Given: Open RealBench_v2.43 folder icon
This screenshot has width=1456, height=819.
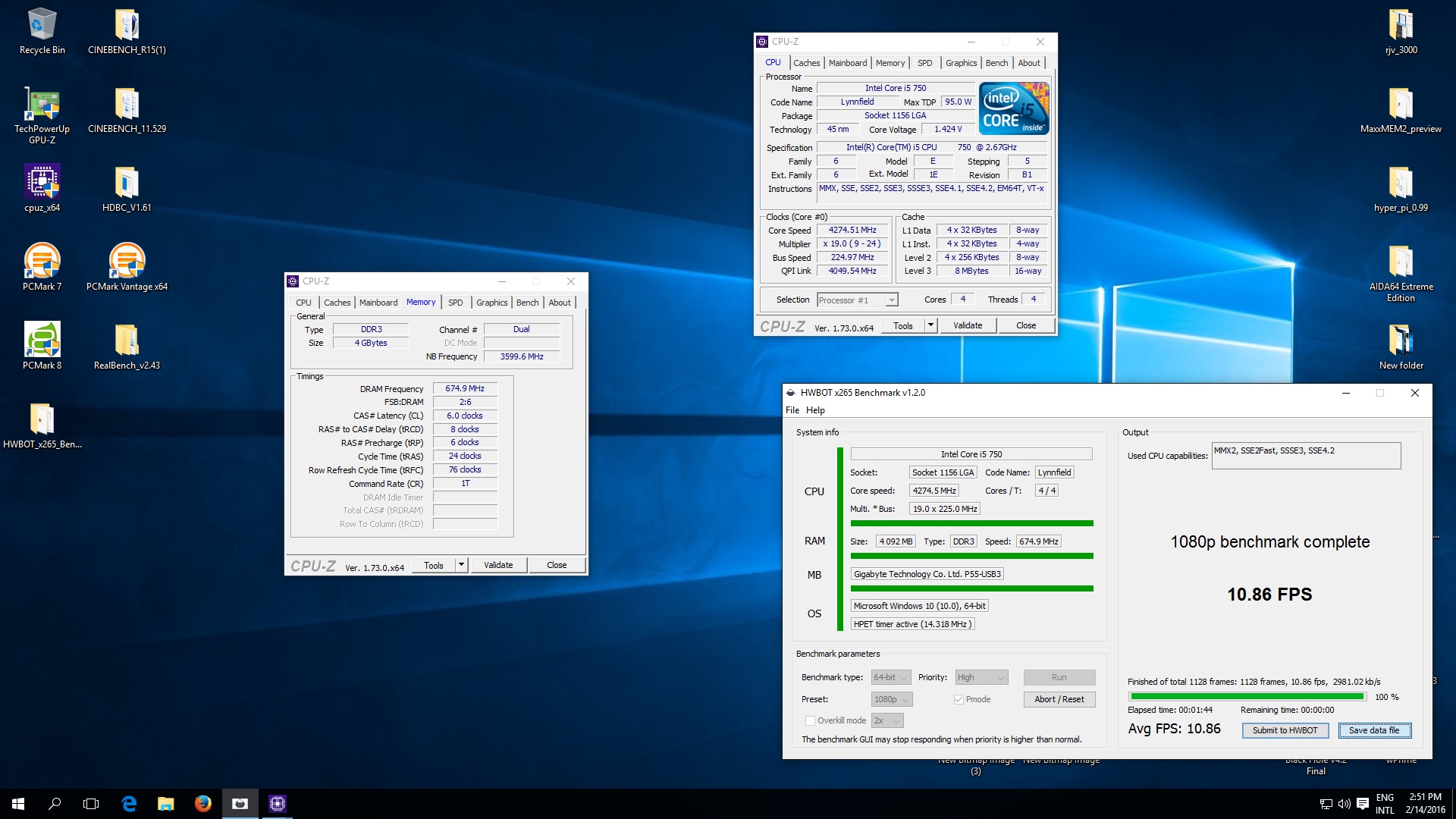Looking at the screenshot, I should tap(127, 347).
